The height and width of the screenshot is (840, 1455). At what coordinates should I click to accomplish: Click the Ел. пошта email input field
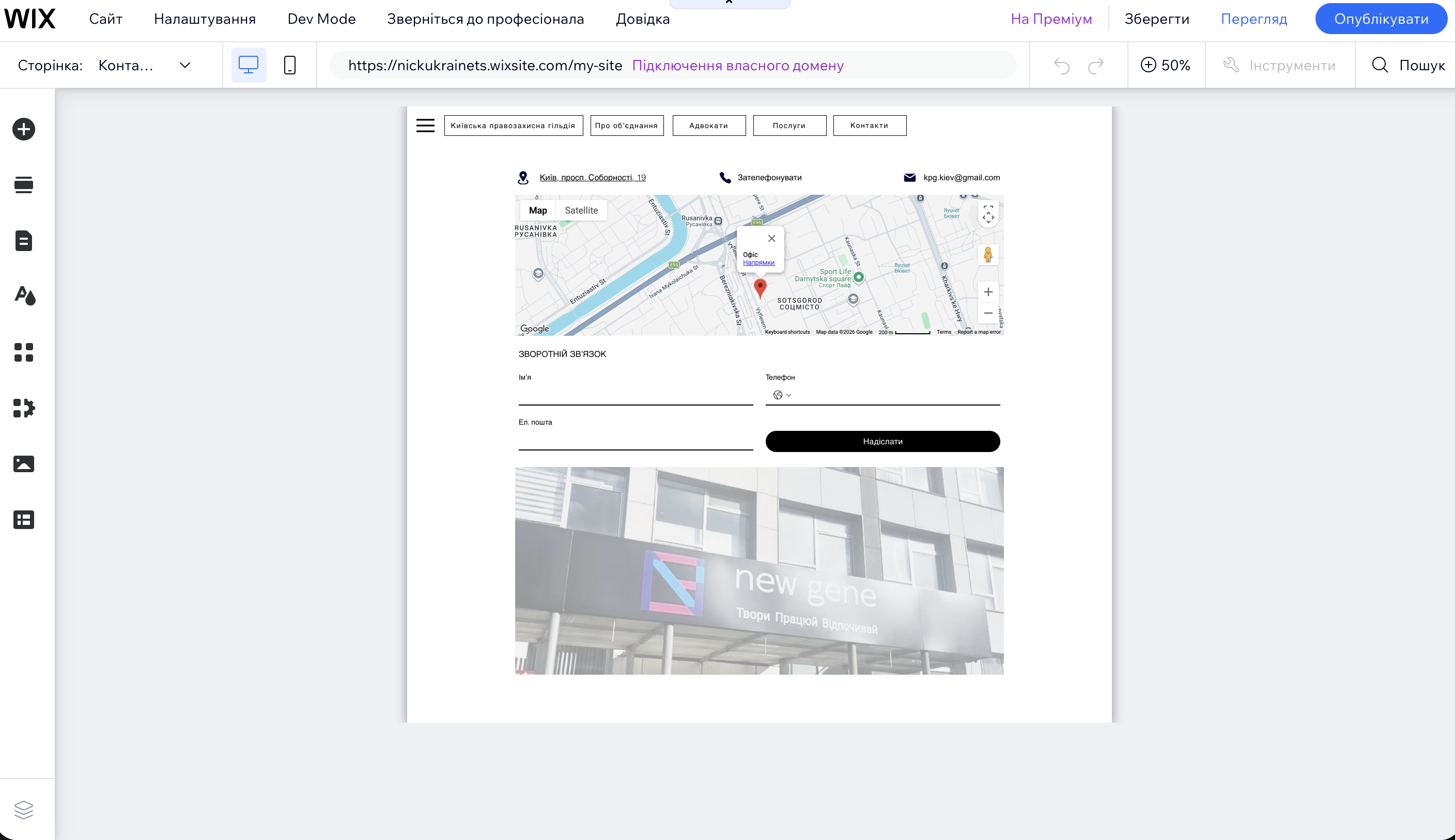pyautogui.click(x=636, y=440)
